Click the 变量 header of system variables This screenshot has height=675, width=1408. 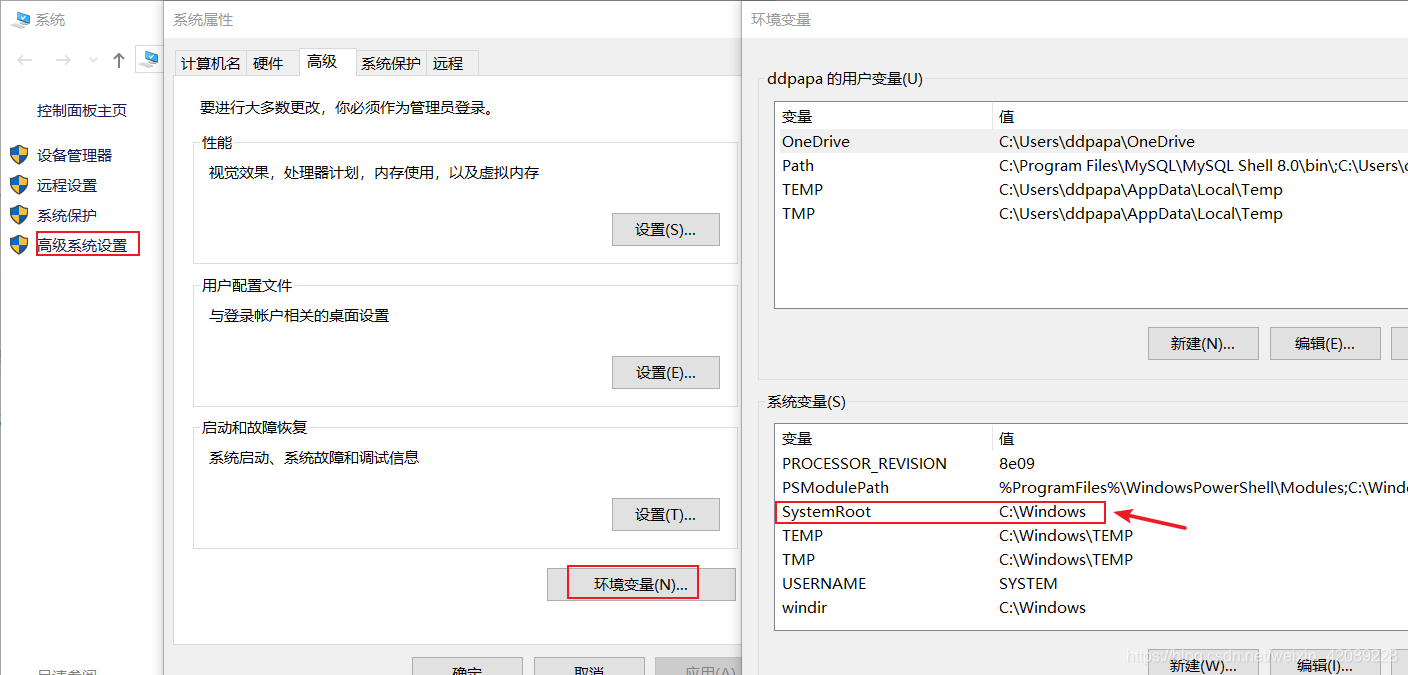[x=884, y=439]
